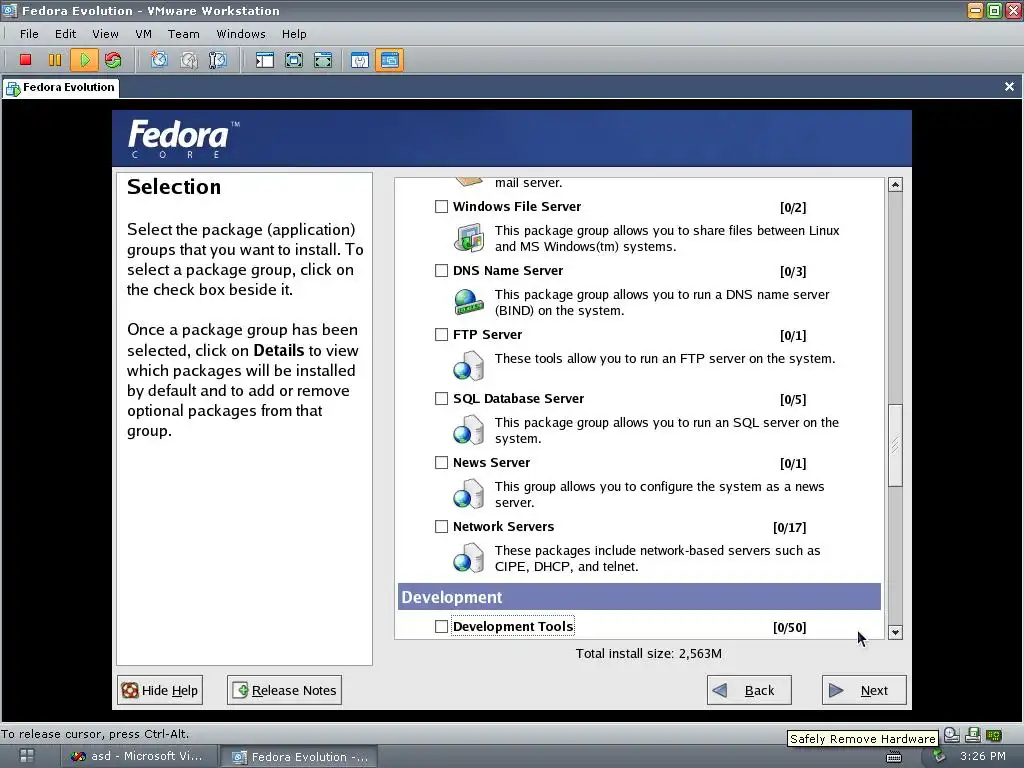
Task: Click the [0/5] count for SQL Database Server
Action: coord(793,400)
